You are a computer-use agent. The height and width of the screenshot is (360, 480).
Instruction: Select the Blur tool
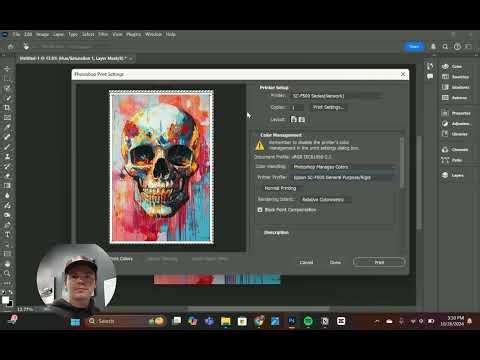7,195
